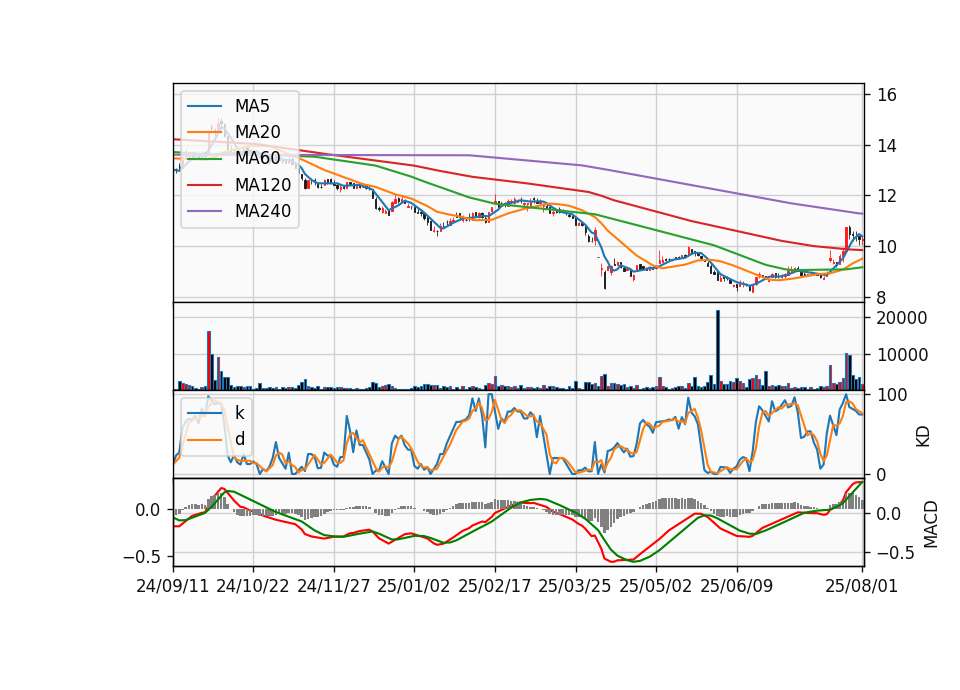The image size is (960, 690).
Task: Click the tall red volume bar in late September
Action: tap(209, 361)
